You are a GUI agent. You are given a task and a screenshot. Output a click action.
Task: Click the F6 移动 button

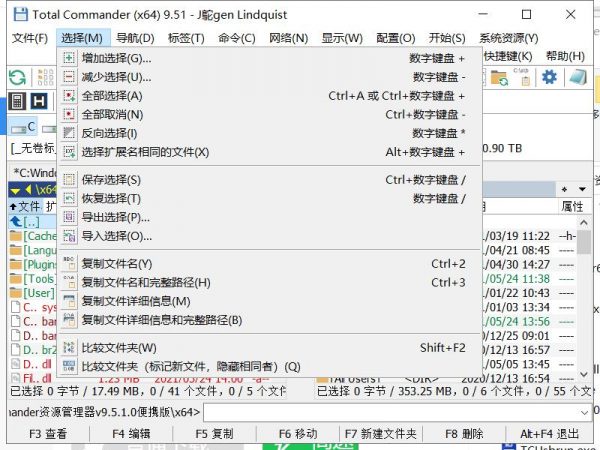coord(298,434)
